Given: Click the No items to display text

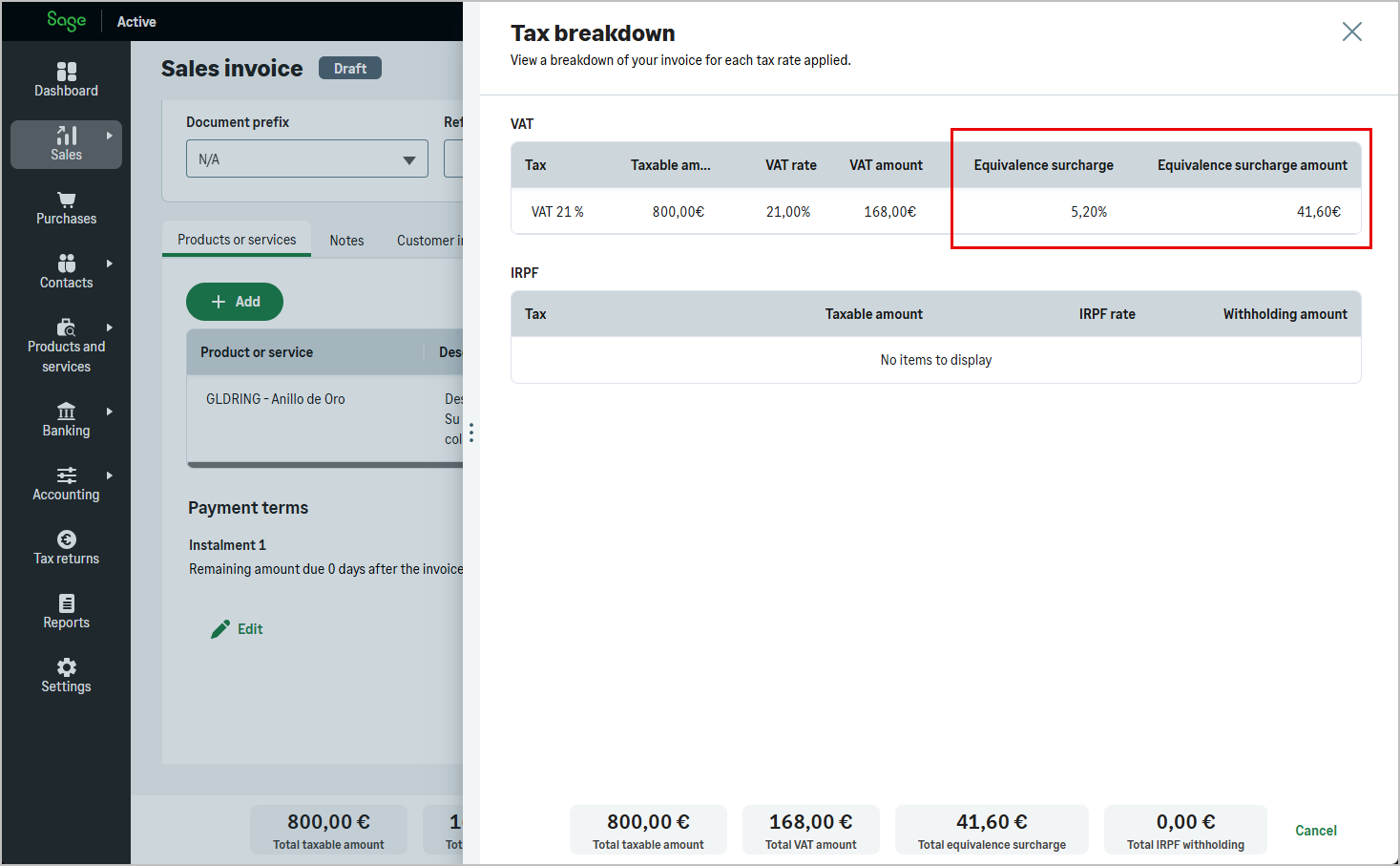Looking at the screenshot, I should point(936,360).
